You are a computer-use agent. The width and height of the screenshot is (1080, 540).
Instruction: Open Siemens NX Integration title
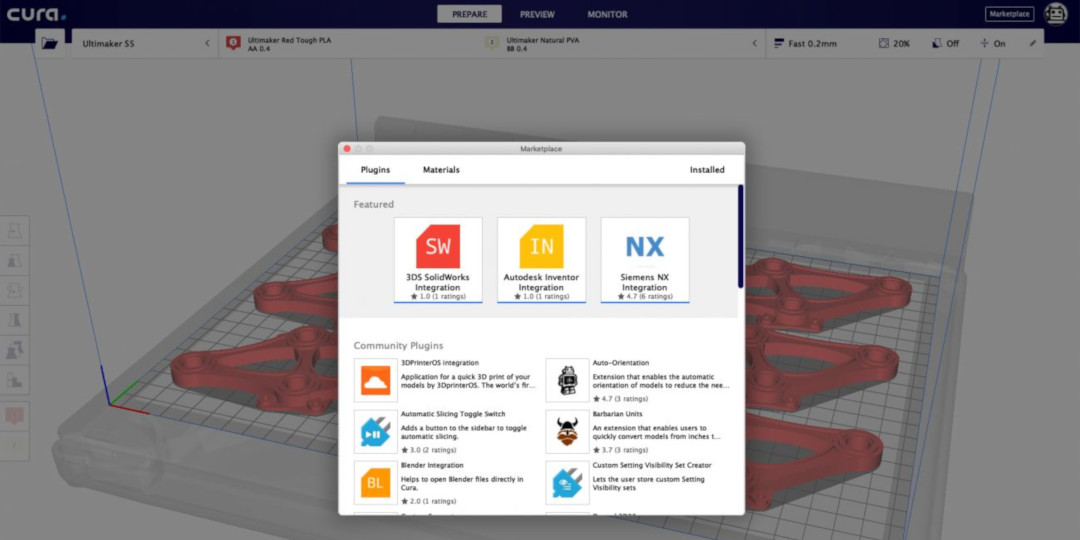[645, 282]
